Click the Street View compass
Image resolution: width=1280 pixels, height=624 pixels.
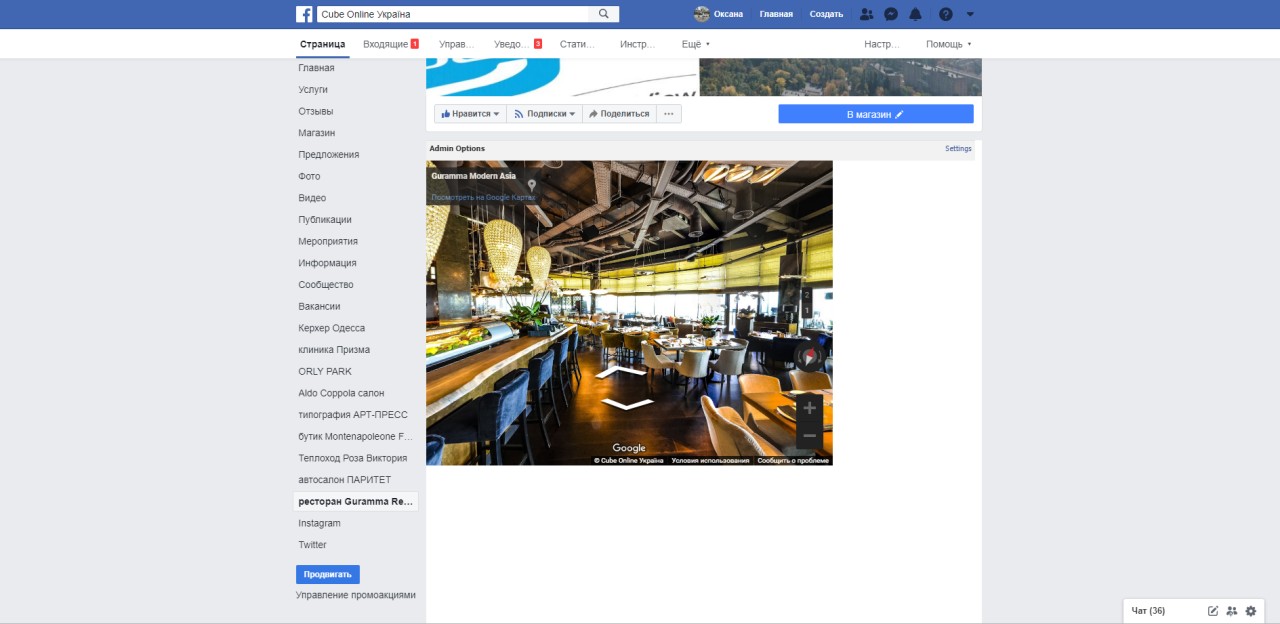[x=809, y=357]
